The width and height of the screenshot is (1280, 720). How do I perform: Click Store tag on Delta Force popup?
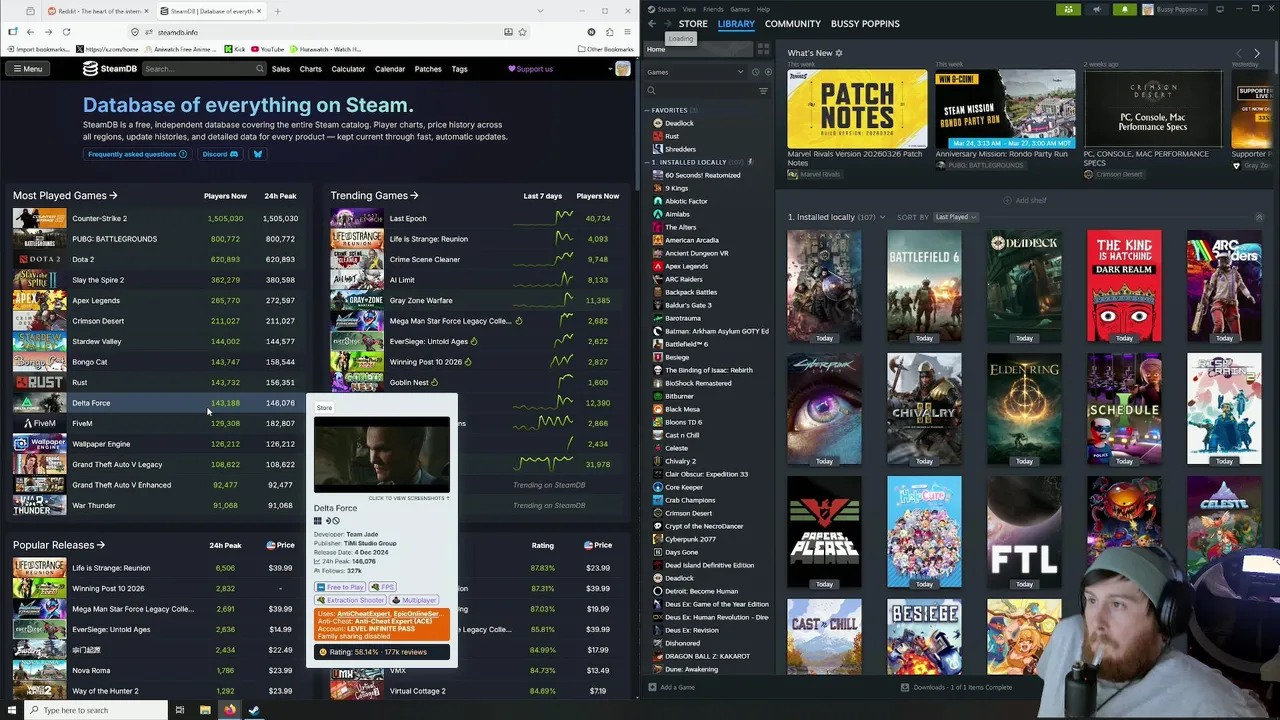[x=324, y=408]
